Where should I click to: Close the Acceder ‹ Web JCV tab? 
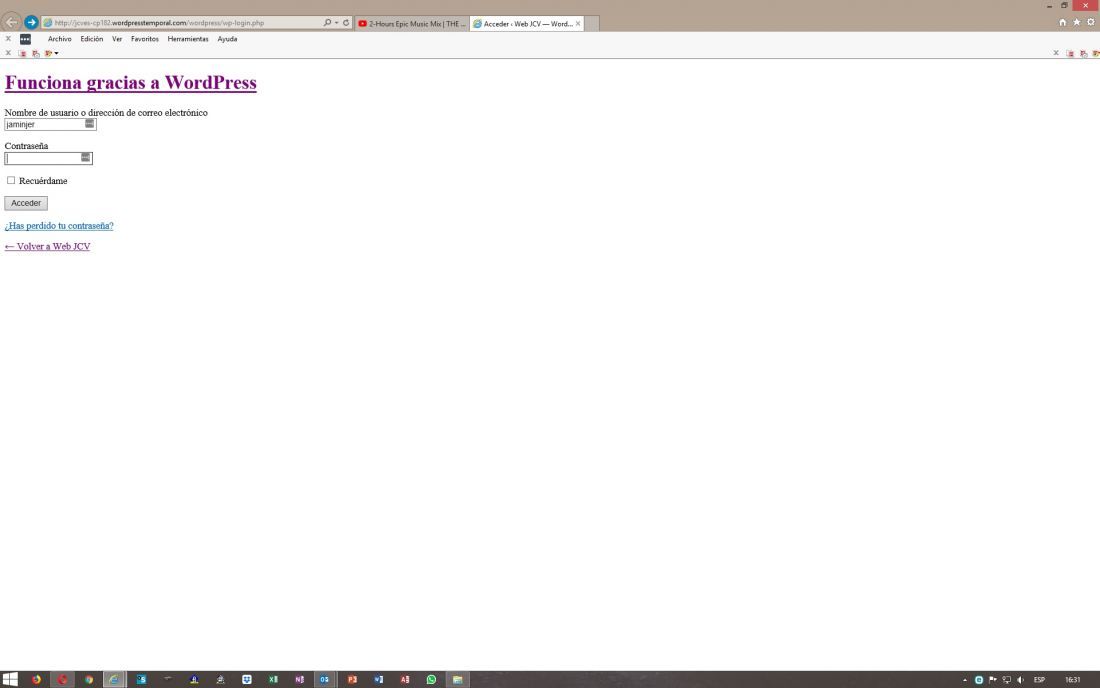coord(578,24)
